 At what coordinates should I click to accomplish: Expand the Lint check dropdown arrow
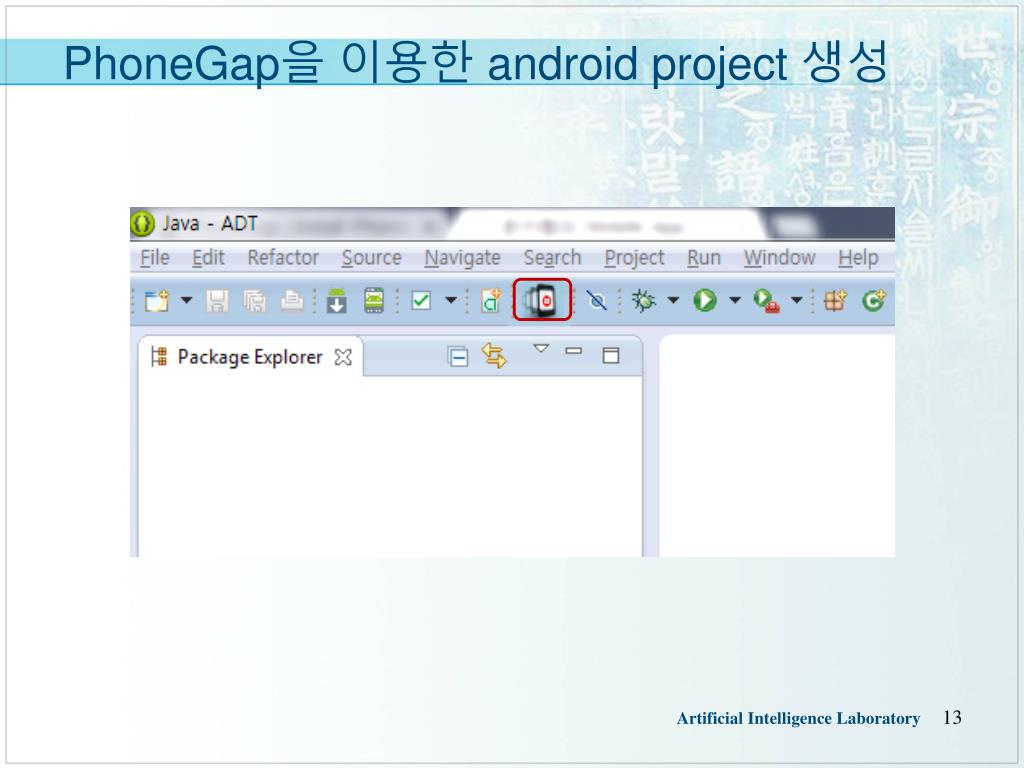pyautogui.click(x=451, y=300)
